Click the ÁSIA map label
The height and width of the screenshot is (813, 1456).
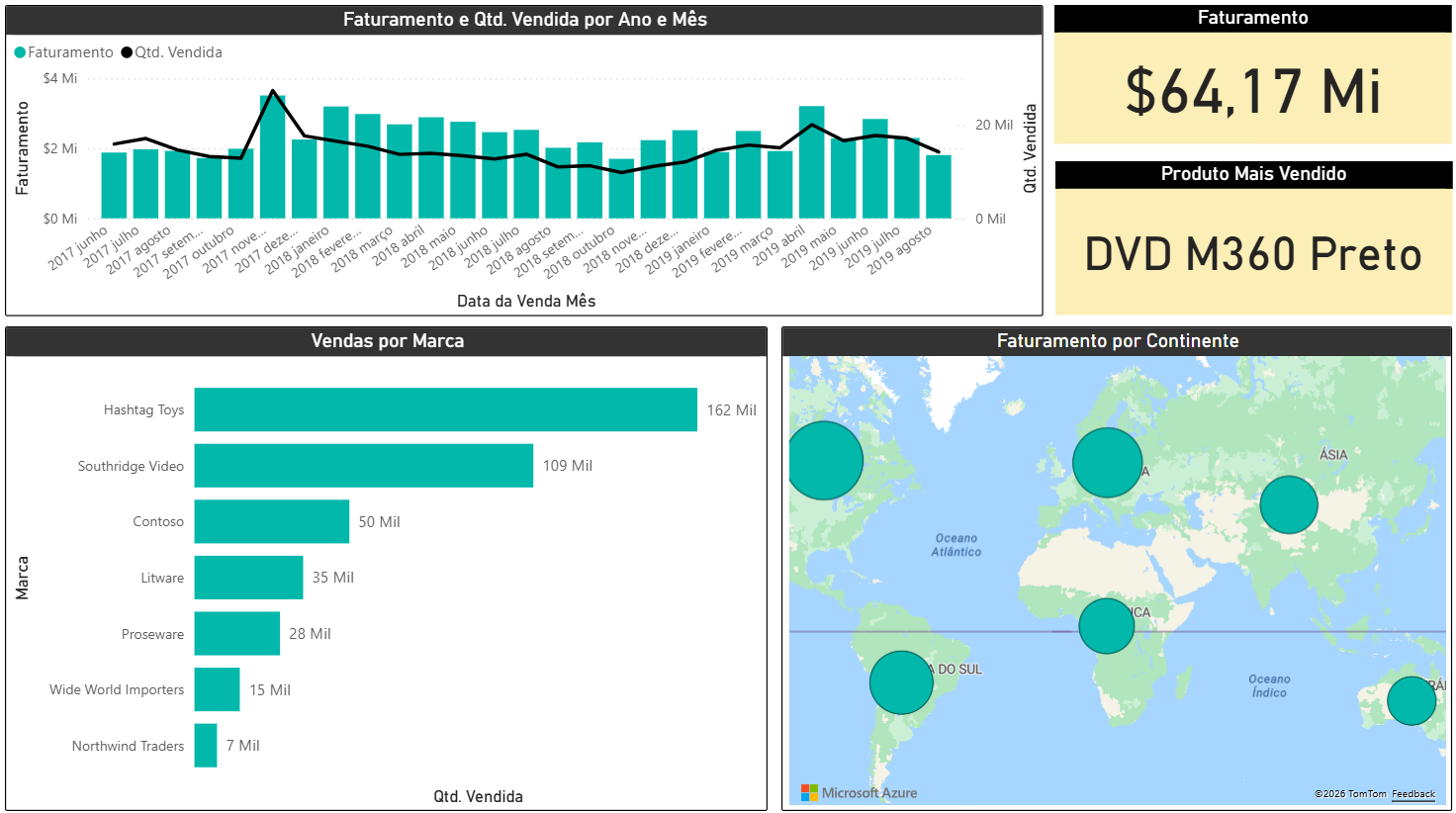coord(1333,455)
